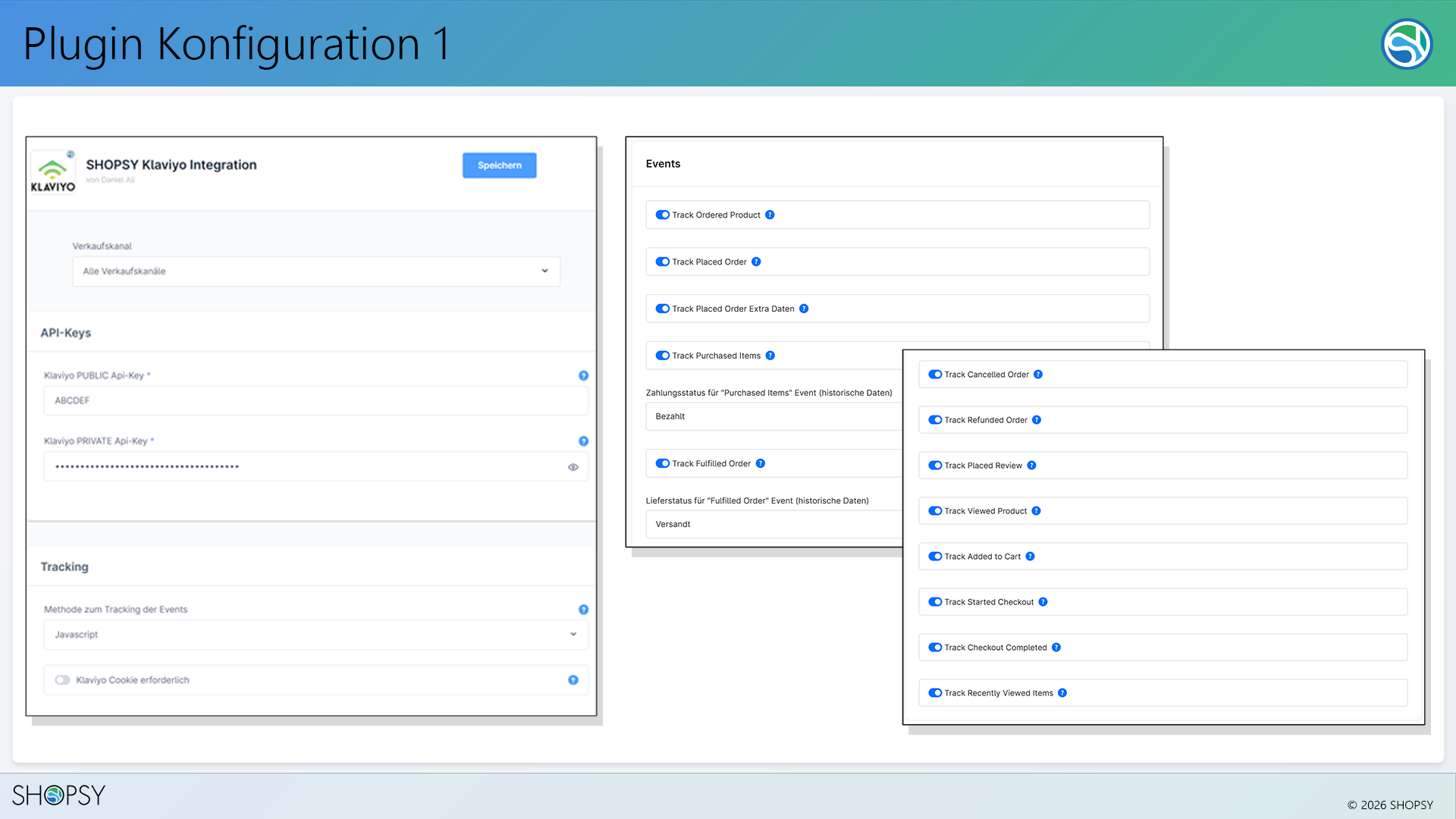Toggle Track Started Checkout switch
The width and height of the screenshot is (1456, 819).
935,602
